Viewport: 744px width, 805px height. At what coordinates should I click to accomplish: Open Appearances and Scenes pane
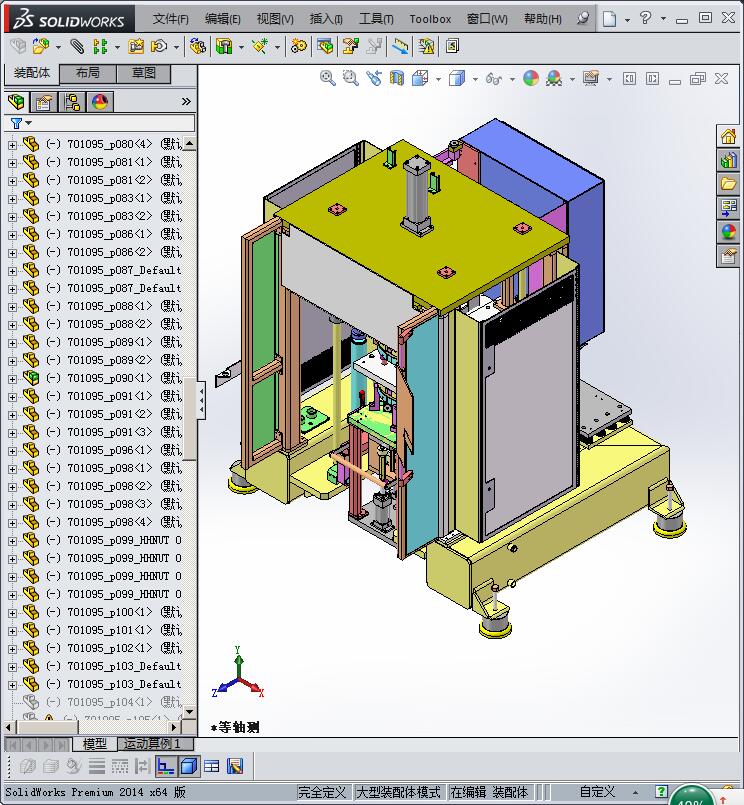tap(728, 232)
